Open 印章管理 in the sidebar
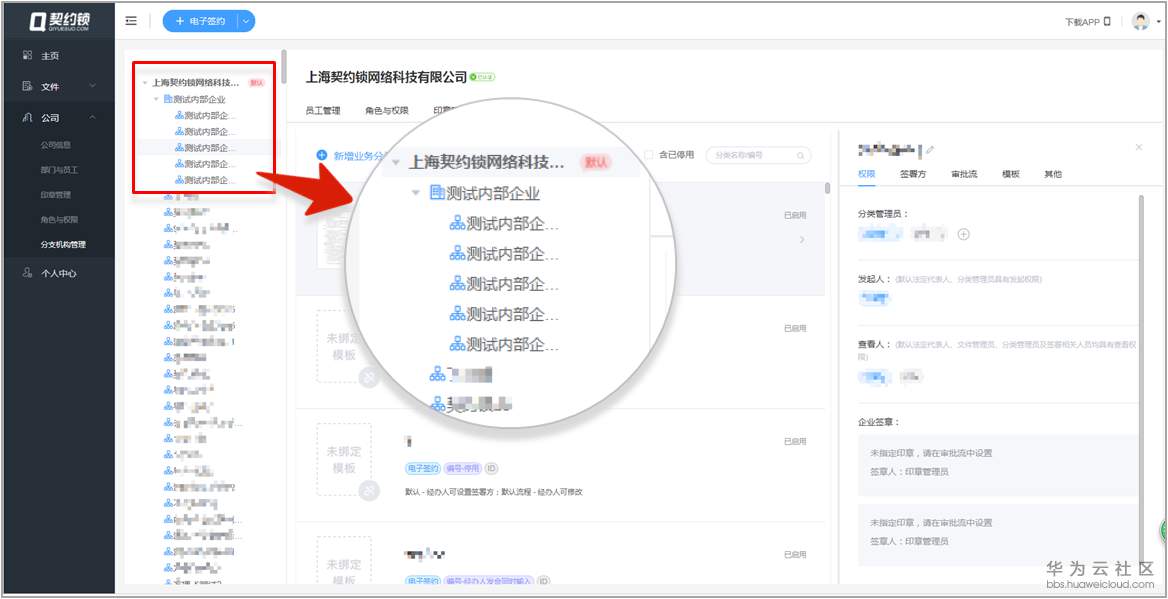The width and height of the screenshot is (1168, 599). tap(56, 194)
